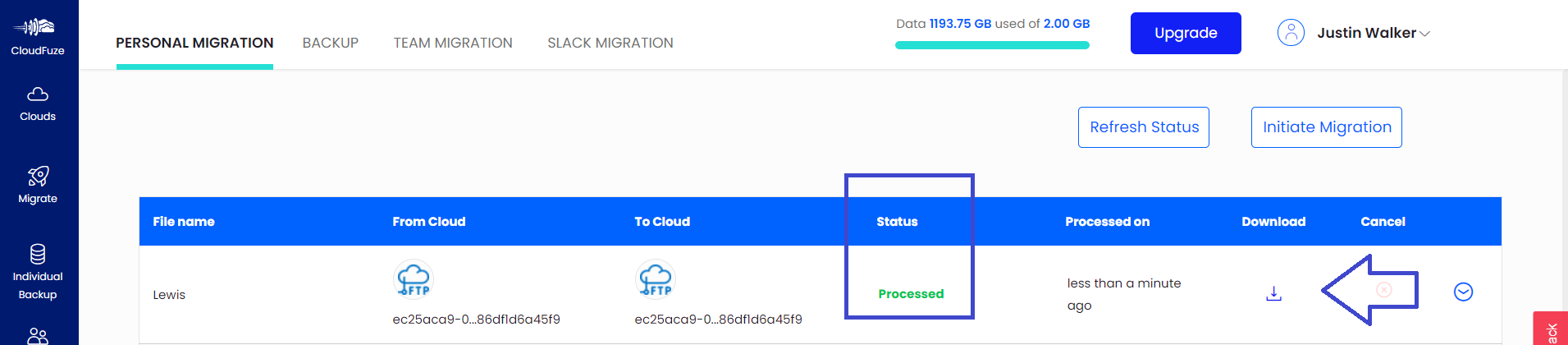Select the Personal Migration tab
This screenshot has width=1568, height=345.
click(x=194, y=43)
